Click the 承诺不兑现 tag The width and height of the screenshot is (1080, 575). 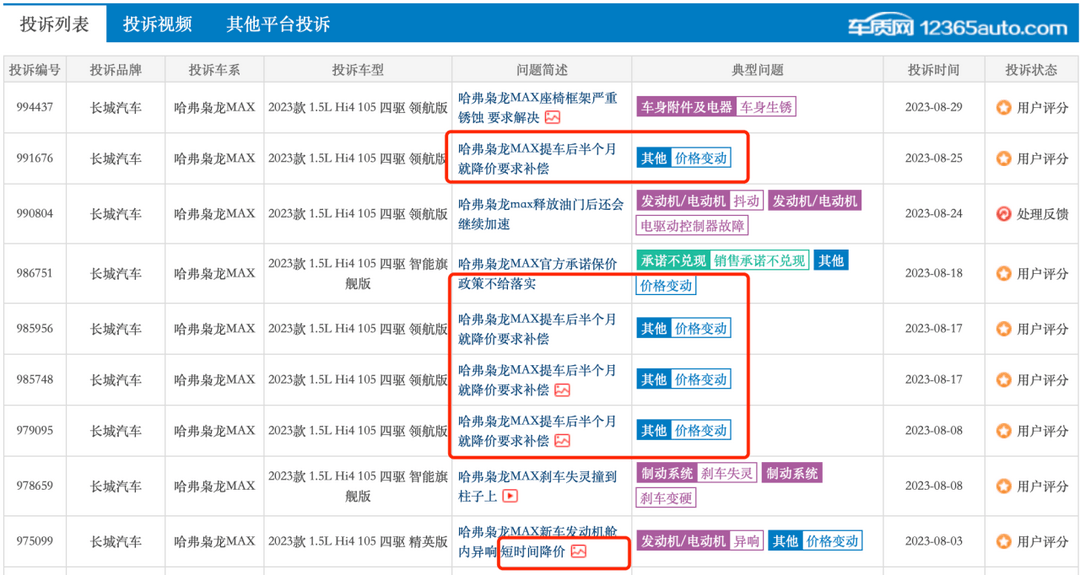click(x=673, y=260)
